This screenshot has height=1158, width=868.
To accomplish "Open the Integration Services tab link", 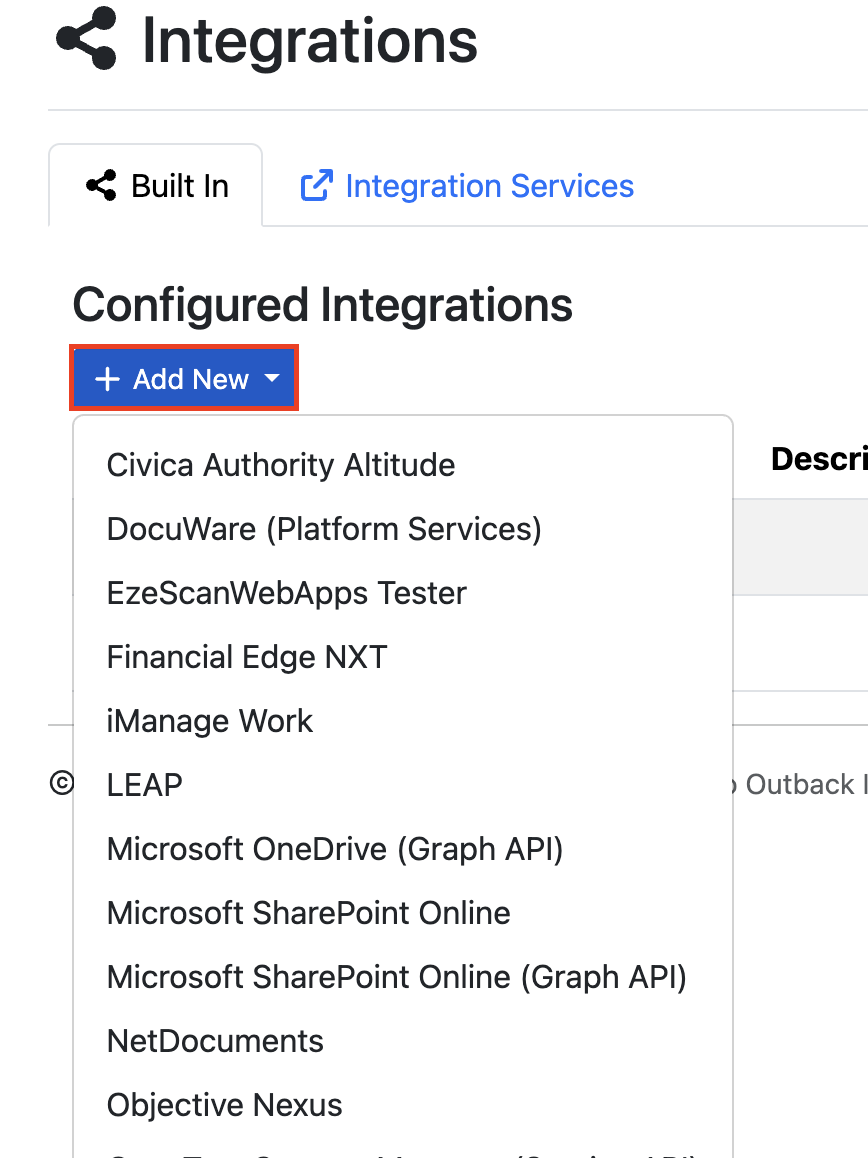I will click(x=467, y=185).
